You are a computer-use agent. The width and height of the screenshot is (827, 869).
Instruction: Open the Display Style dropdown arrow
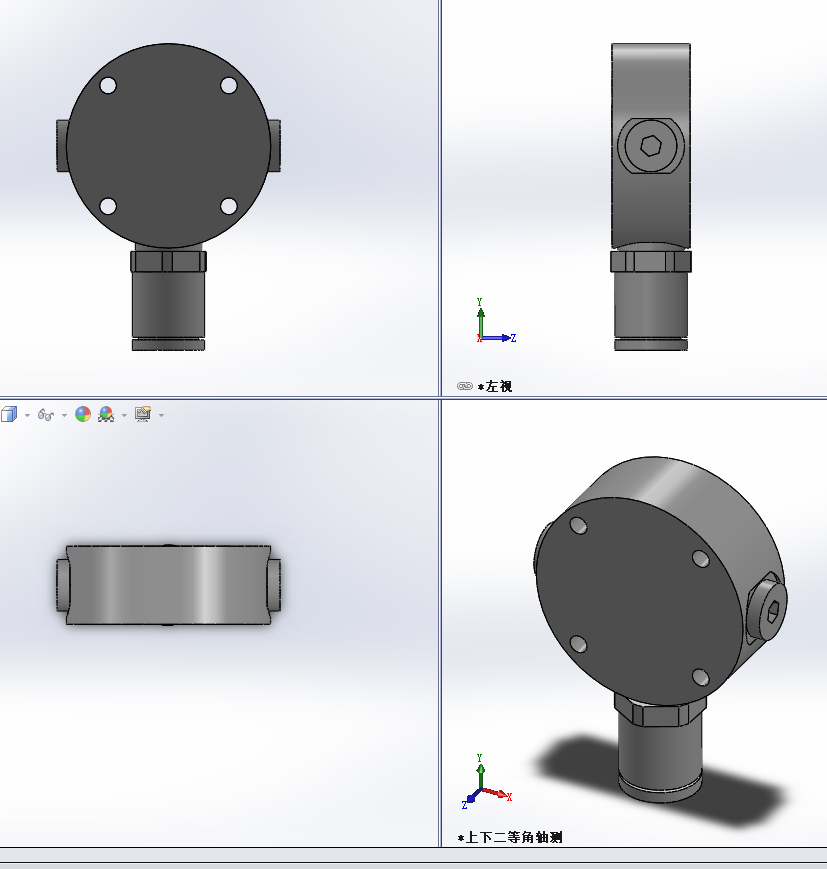coord(27,415)
